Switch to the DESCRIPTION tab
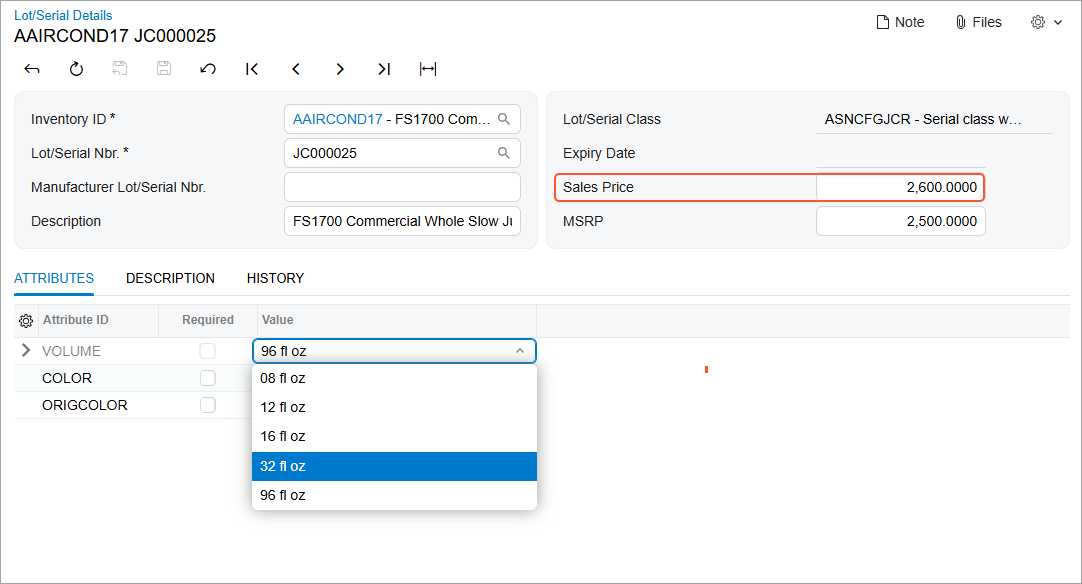The image size is (1082, 584). (x=170, y=278)
